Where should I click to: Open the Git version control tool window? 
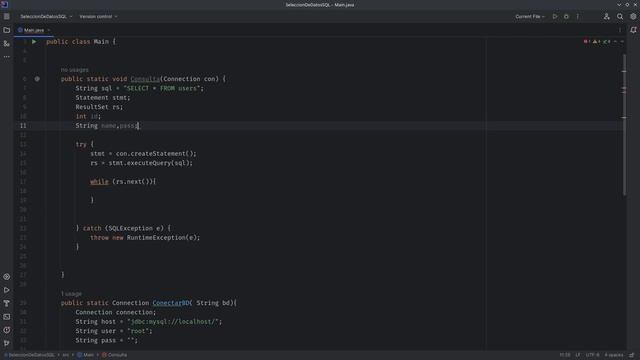point(7,343)
